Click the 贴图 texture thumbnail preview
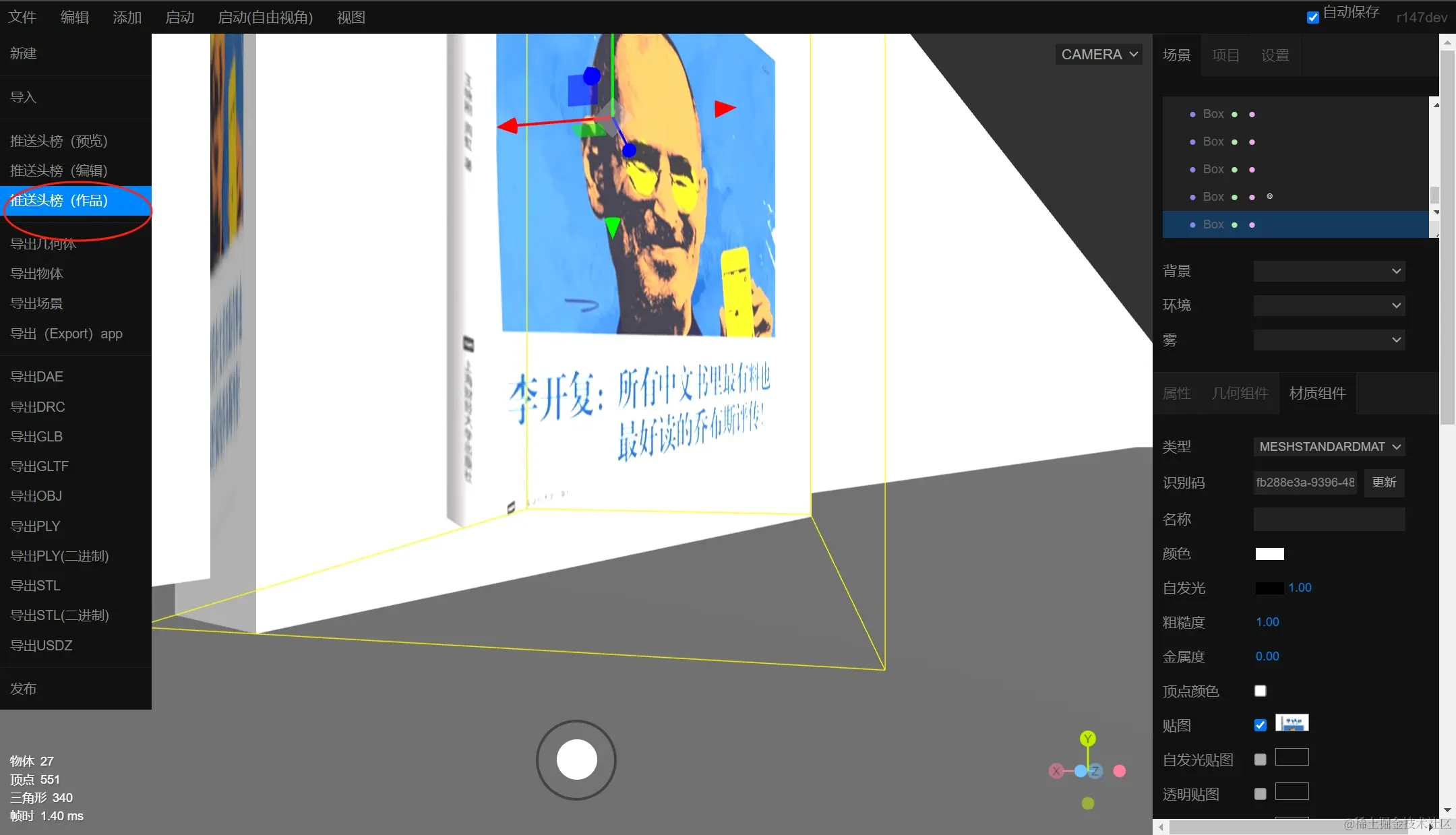 [1292, 723]
